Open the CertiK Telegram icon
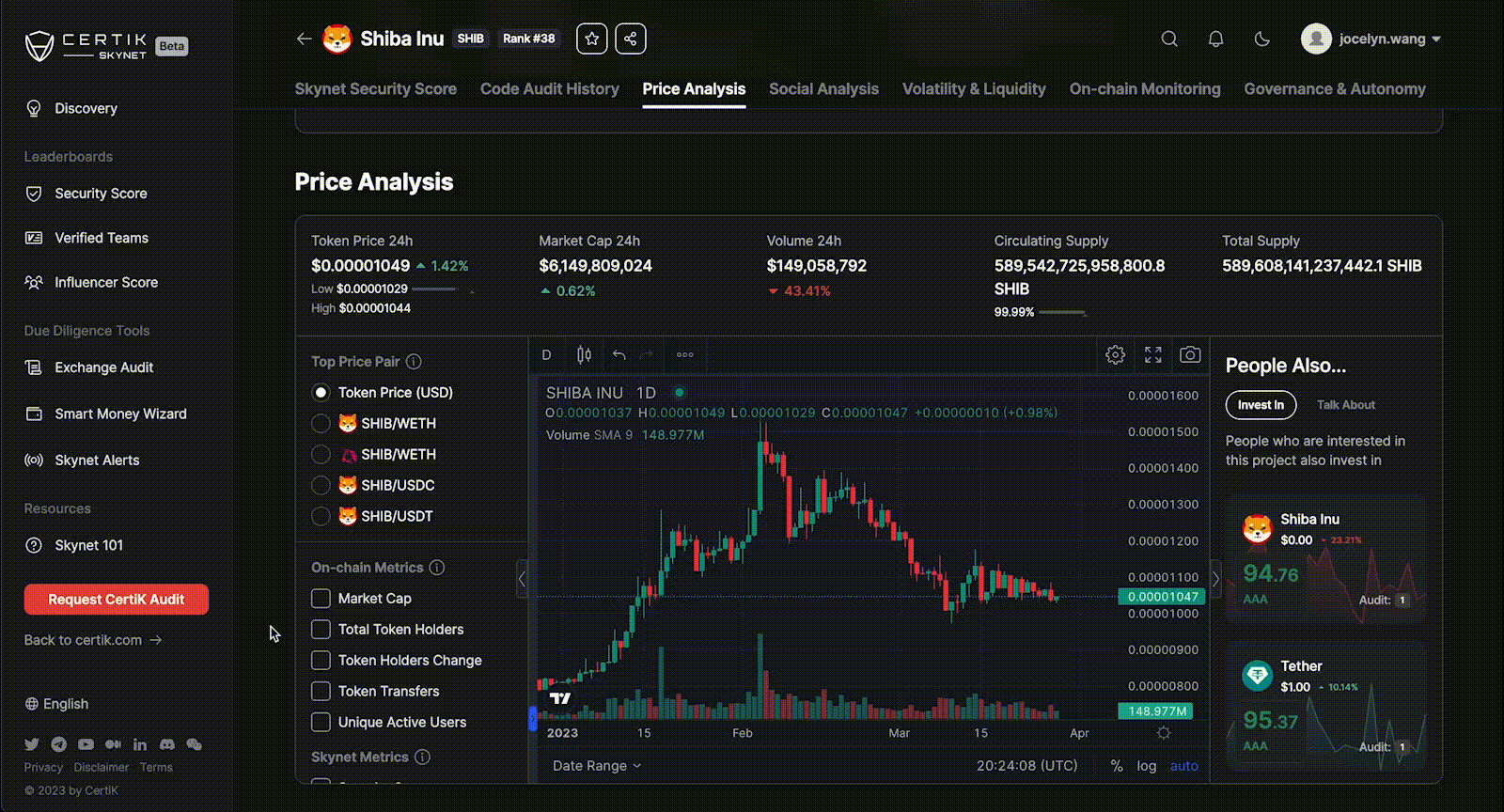Viewport: 1504px width, 812px height. pos(59,743)
